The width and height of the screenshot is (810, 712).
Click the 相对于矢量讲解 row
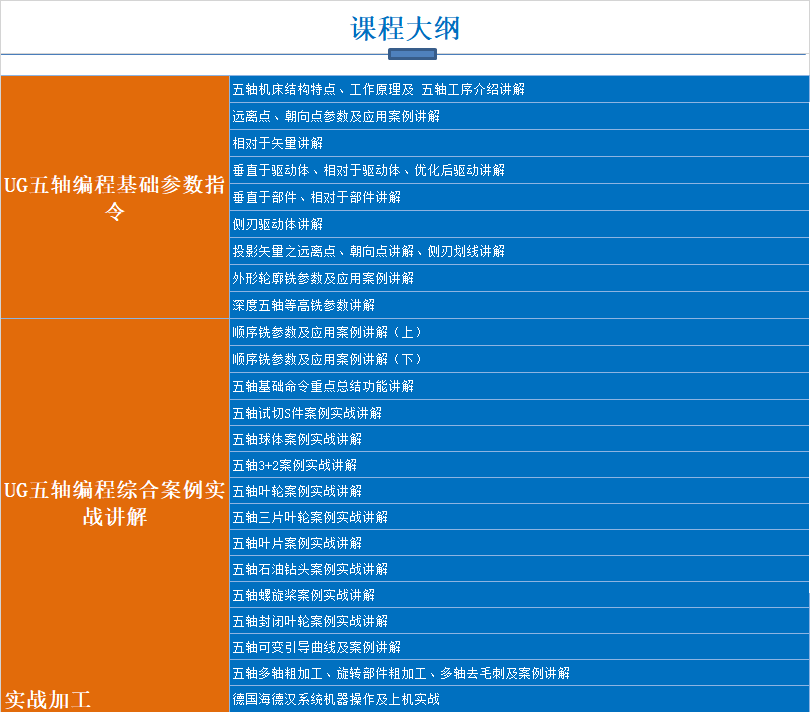click(x=278, y=143)
